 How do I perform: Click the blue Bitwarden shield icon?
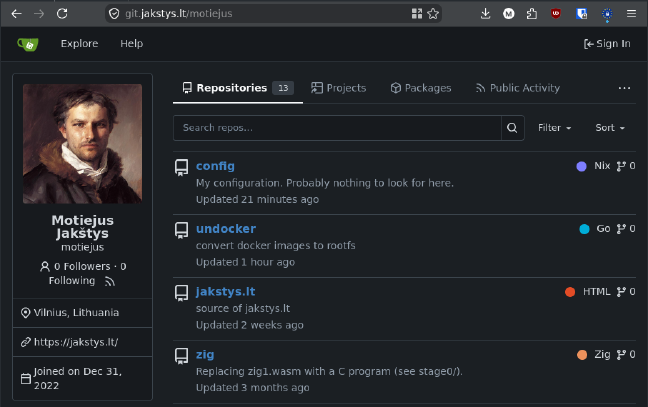click(582, 14)
